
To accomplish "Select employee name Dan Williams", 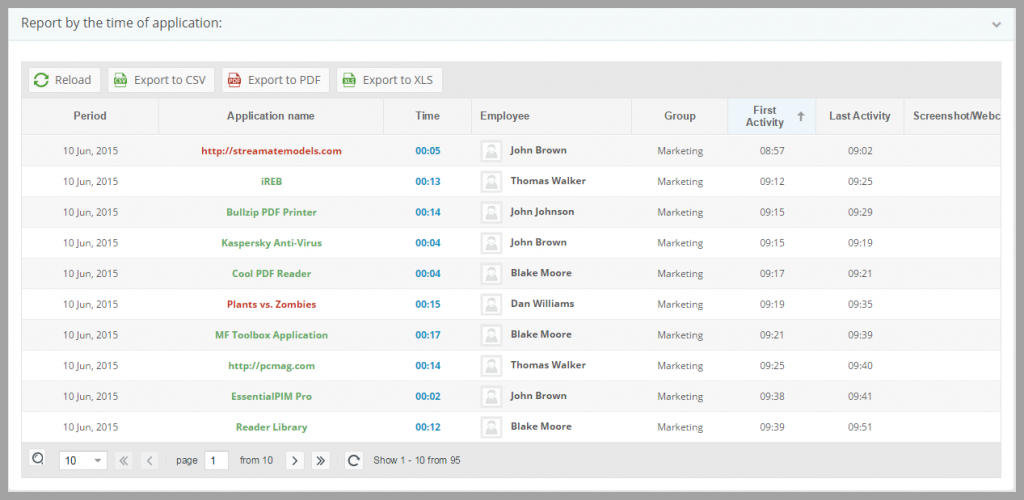I will pyautogui.click(x=542, y=304).
